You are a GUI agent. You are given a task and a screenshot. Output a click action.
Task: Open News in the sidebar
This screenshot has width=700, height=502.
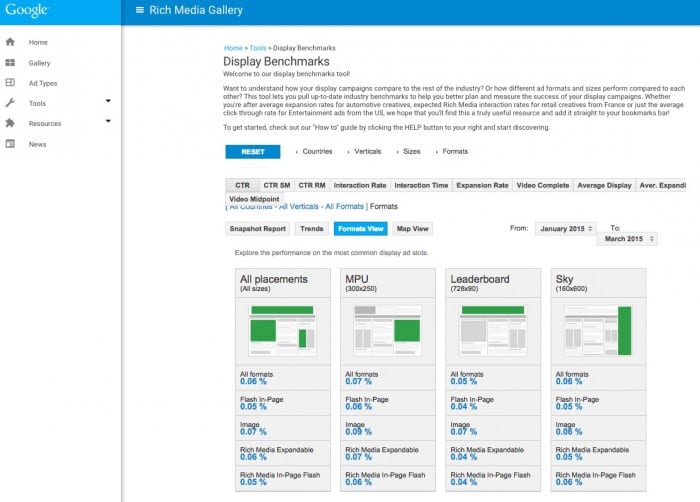pyautogui.click(x=38, y=144)
